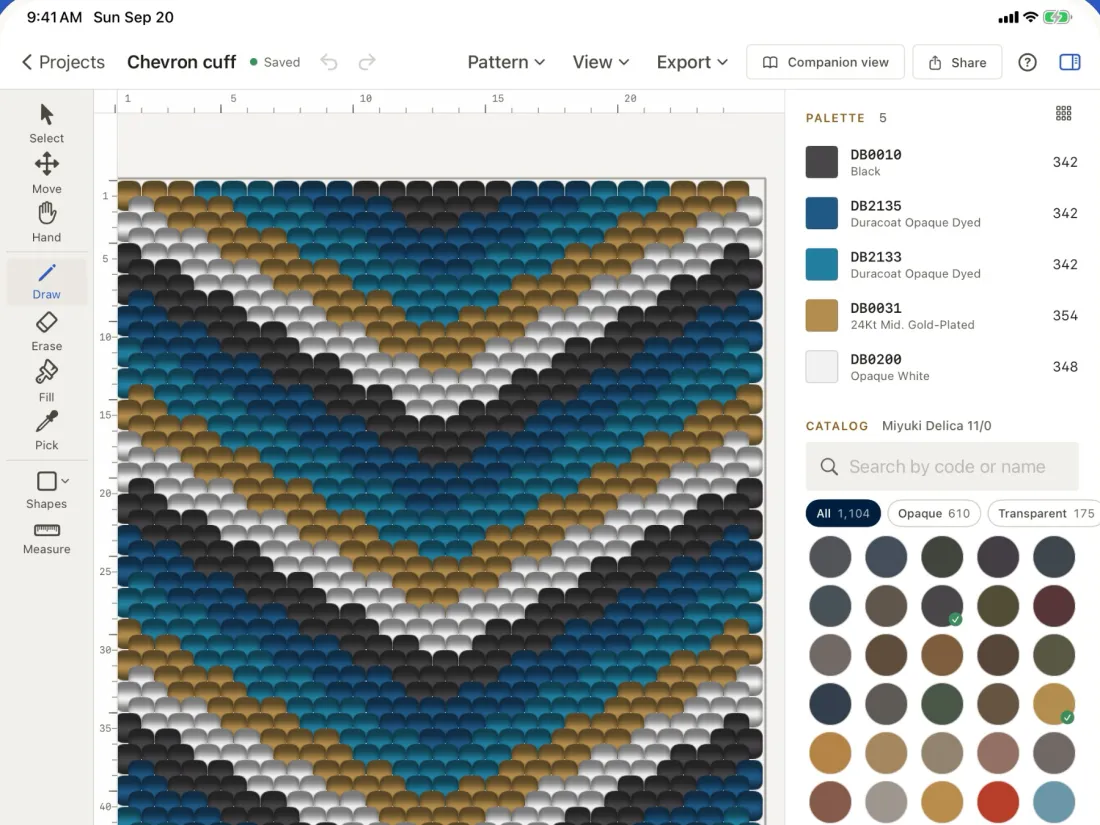
Task: Select the arrow Select tool
Action: pyautogui.click(x=46, y=123)
